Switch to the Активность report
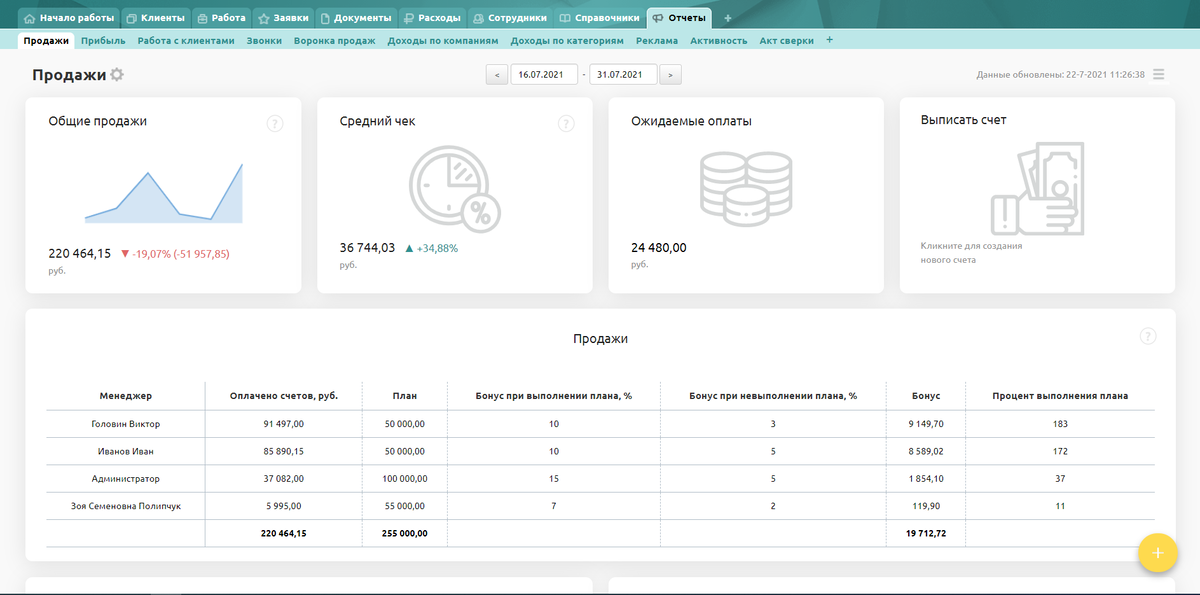Image resolution: width=1200 pixels, height=595 pixels. tap(719, 41)
